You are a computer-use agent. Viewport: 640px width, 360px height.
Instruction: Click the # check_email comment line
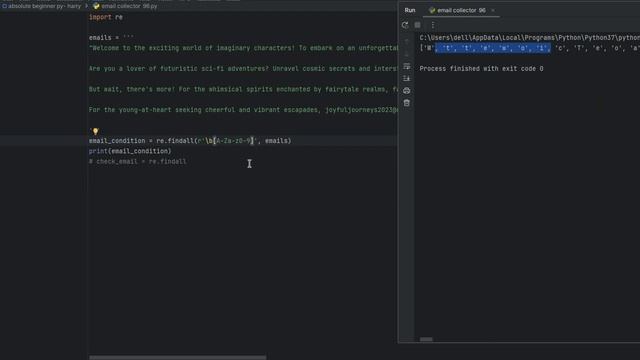[138, 162]
